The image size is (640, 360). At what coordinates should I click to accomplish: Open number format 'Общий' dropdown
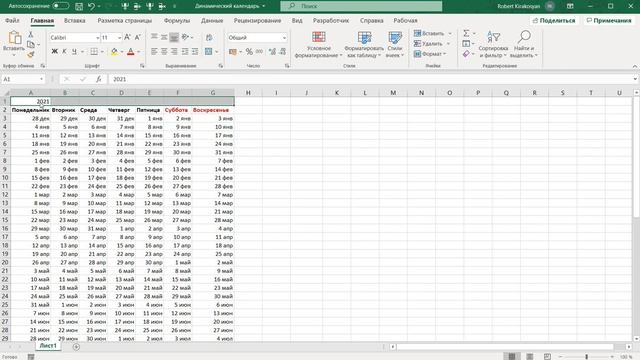click(x=284, y=38)
